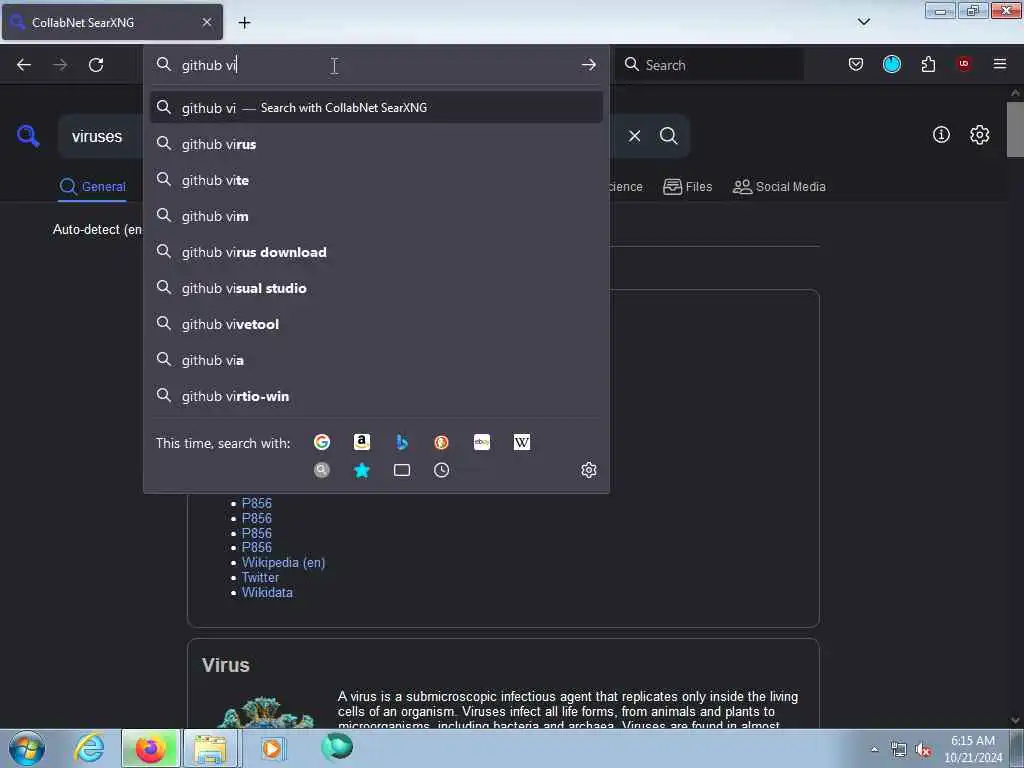Screen dimensions: 1024x768
Task: Select suggestion 'github via'
Action: (x=376, y=360)
